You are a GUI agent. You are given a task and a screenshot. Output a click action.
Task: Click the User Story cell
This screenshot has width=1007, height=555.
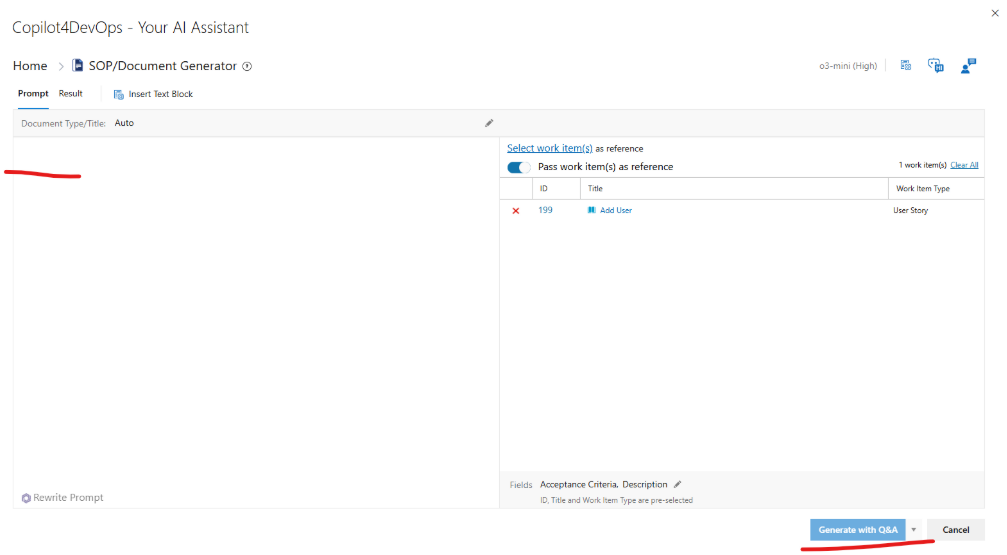pyautogui.click(x=911, y=210)
